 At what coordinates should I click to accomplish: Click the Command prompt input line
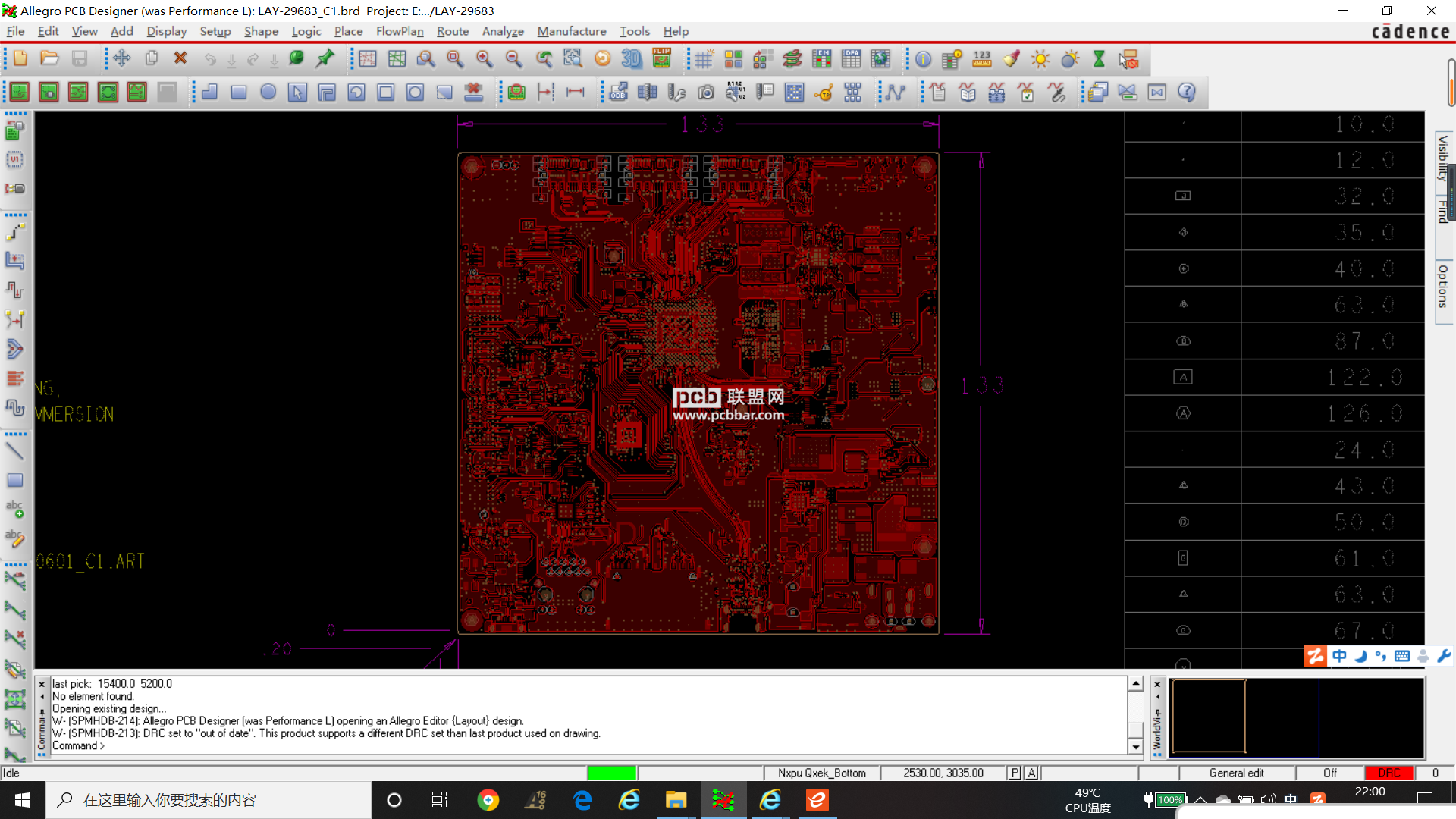[x=588, y=745]
